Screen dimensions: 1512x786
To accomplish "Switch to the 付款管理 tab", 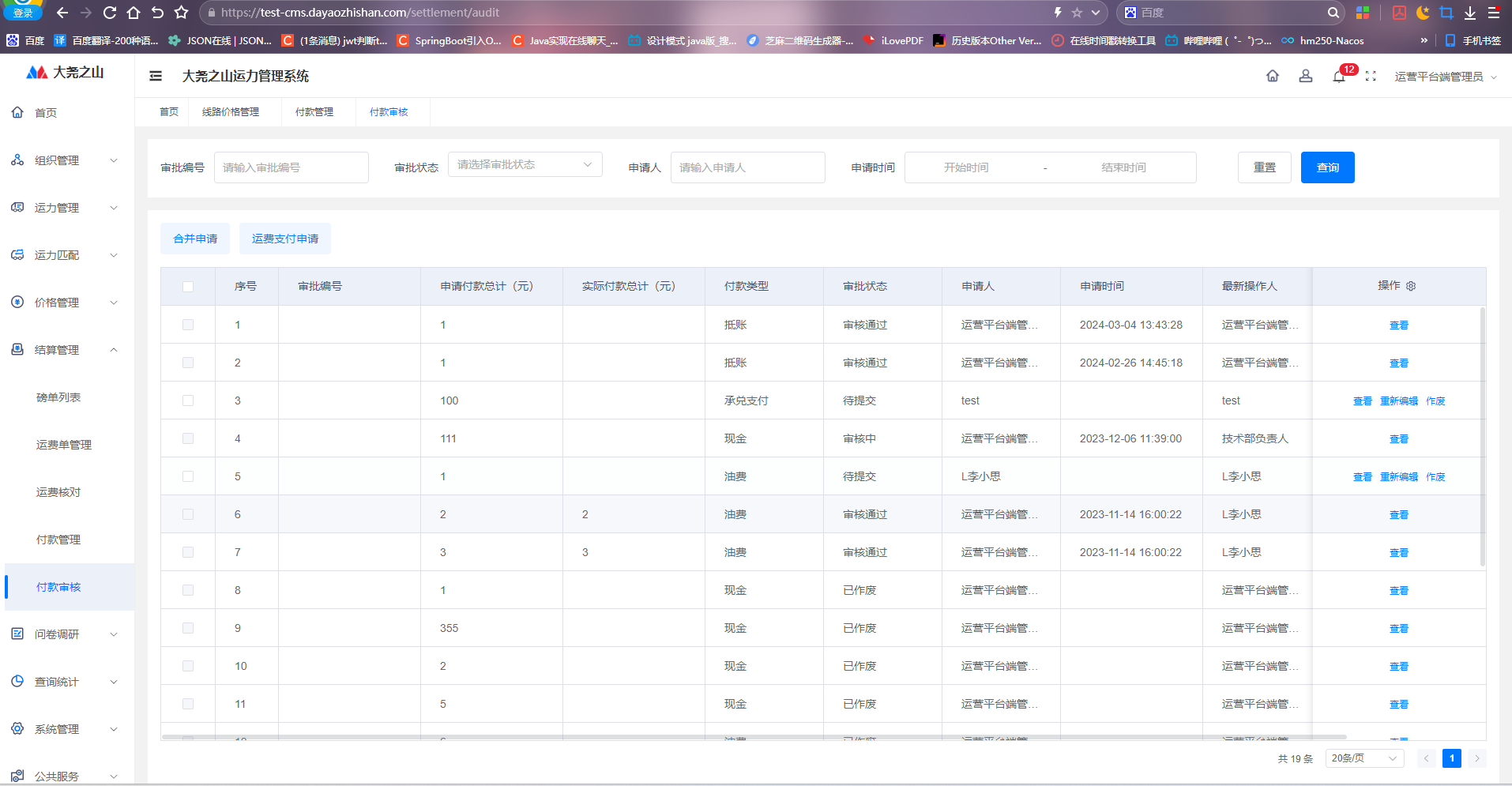I will [314, 112].
